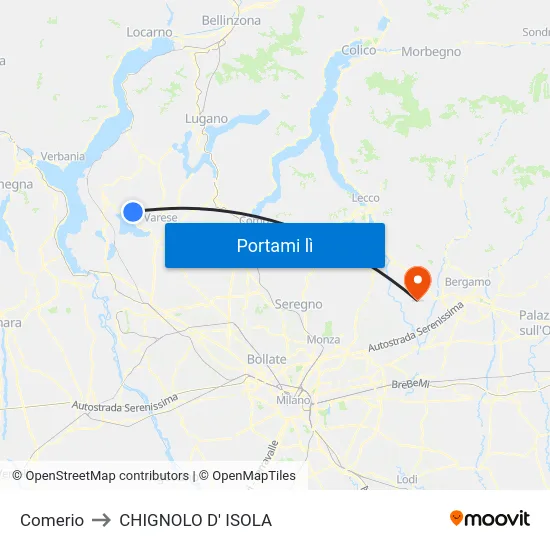Click the Moovit logo

pyautogui.click(x=490, y=519)
